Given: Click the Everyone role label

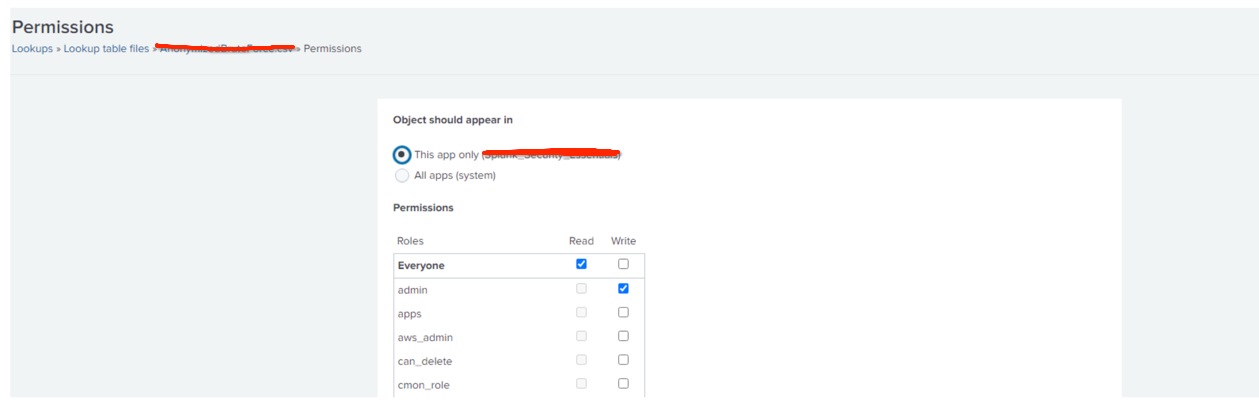Looking at the screenshot, I should click(x=421, y=266).
